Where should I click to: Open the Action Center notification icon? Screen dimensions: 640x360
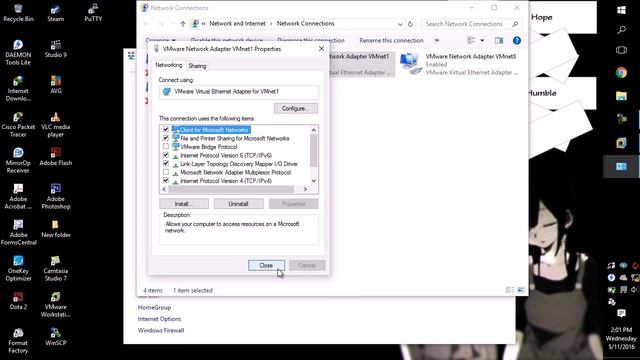click(621, 313)
